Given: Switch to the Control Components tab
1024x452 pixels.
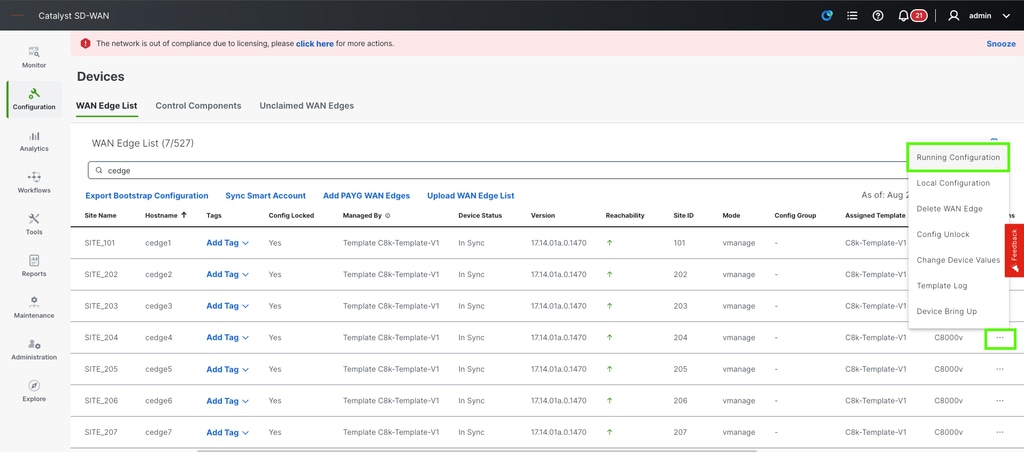Looking at the screenshot, I should pos(198,106).
